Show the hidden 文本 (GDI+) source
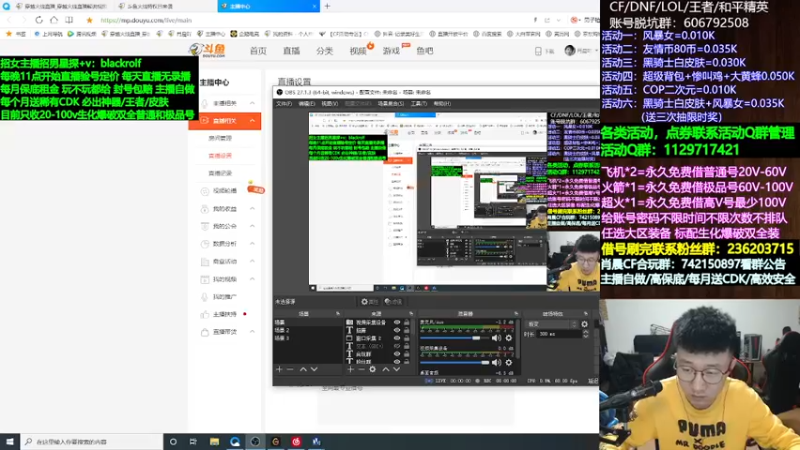Image resolution: width=800 pixels, height=450 pixels. [397, 346]
